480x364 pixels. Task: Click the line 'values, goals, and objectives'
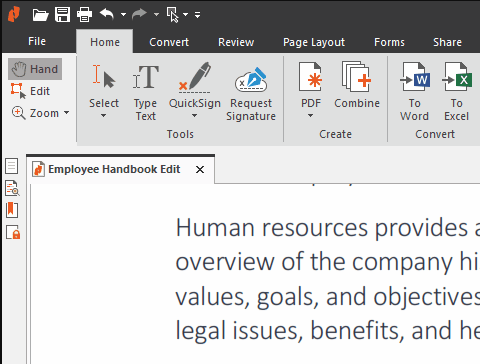coord(327,297)
